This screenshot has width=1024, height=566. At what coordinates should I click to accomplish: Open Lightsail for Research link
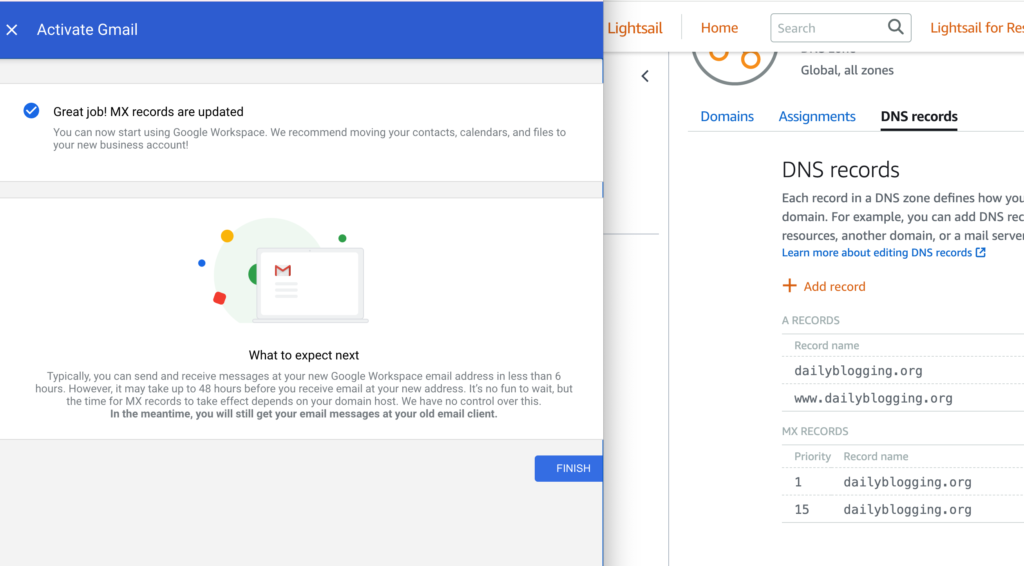click(975, 28)
